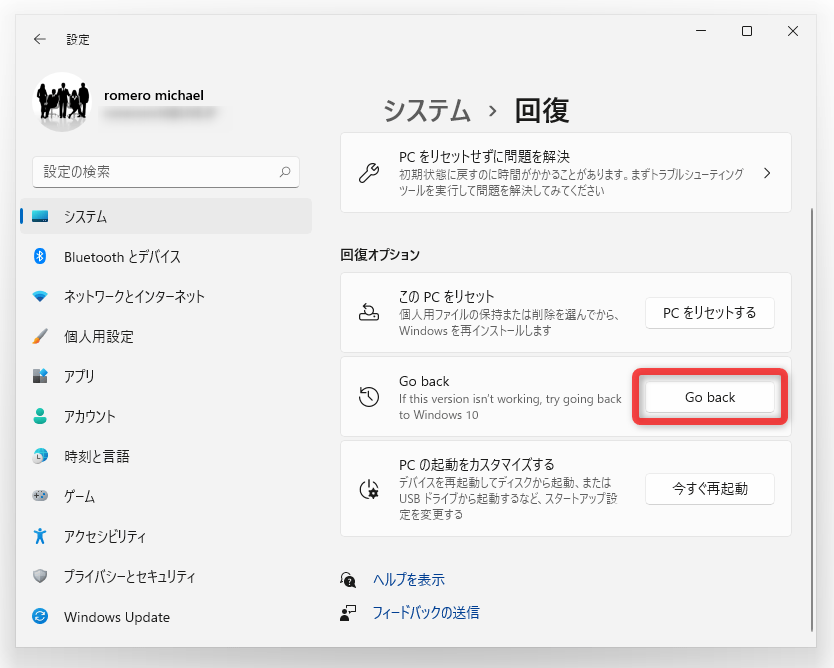
Task: Click the vertical scrollbar of the content pane
Action: point(812,420)
